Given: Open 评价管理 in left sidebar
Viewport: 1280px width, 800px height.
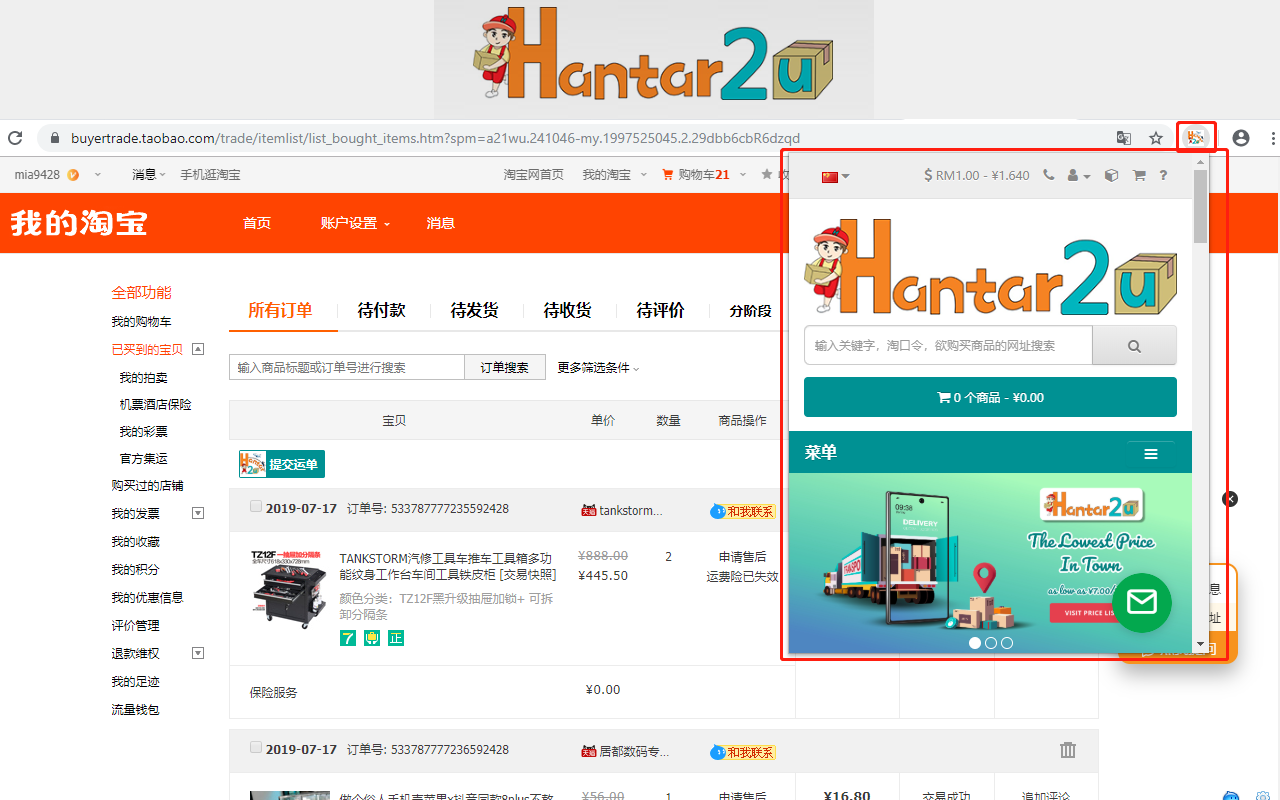Looking at the screenshot, I should (135, 625).
